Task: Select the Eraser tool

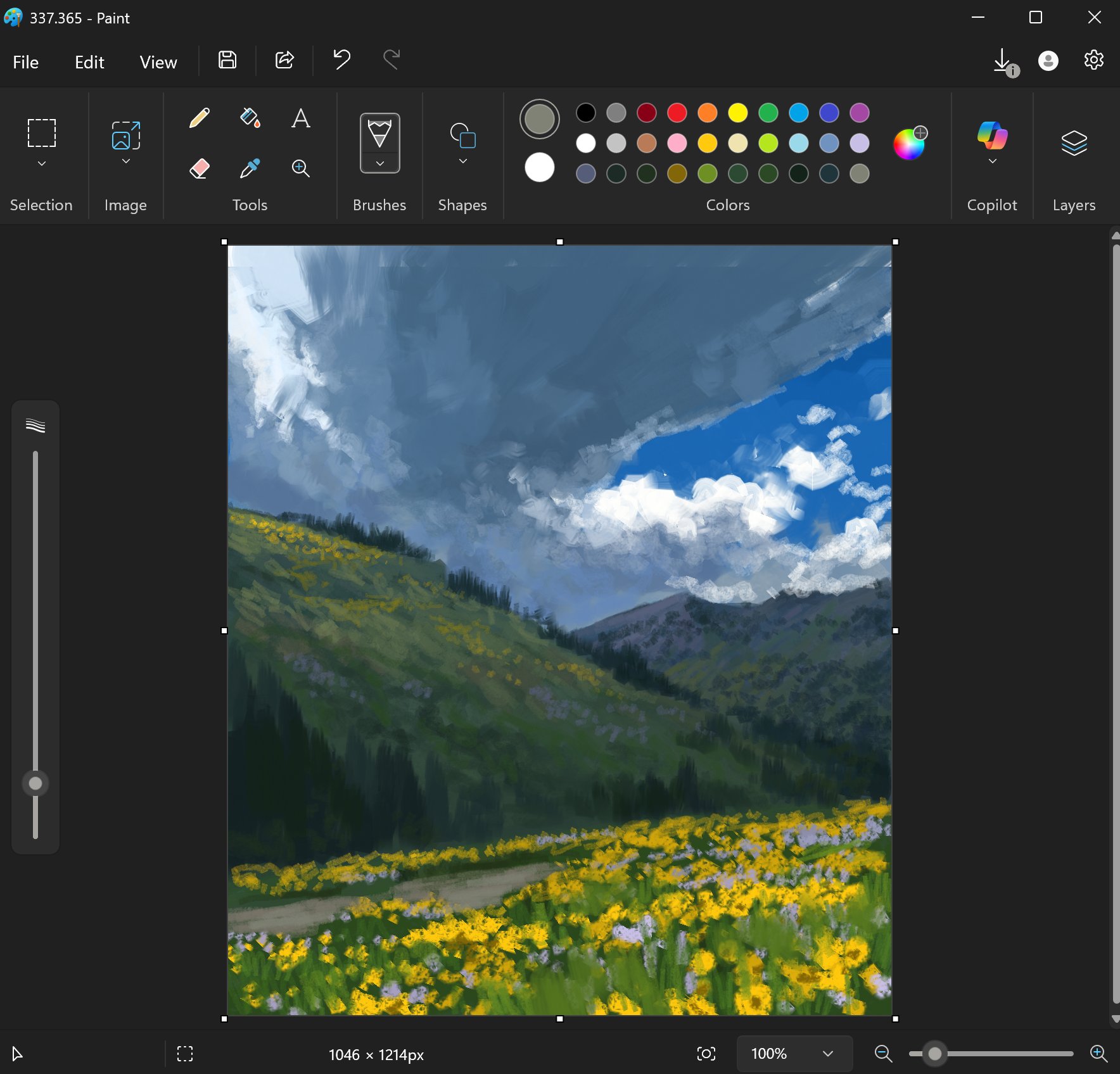Action: tap(200, 168)
